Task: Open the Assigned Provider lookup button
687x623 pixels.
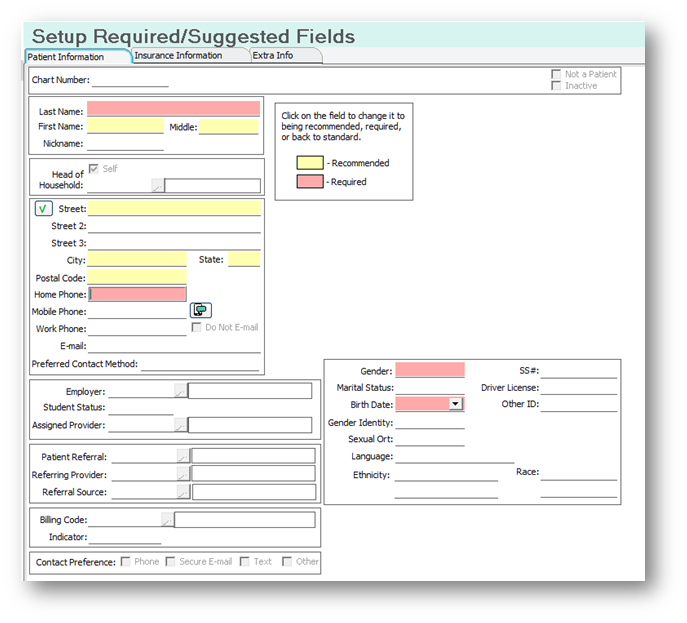Action: click(181, 425)
